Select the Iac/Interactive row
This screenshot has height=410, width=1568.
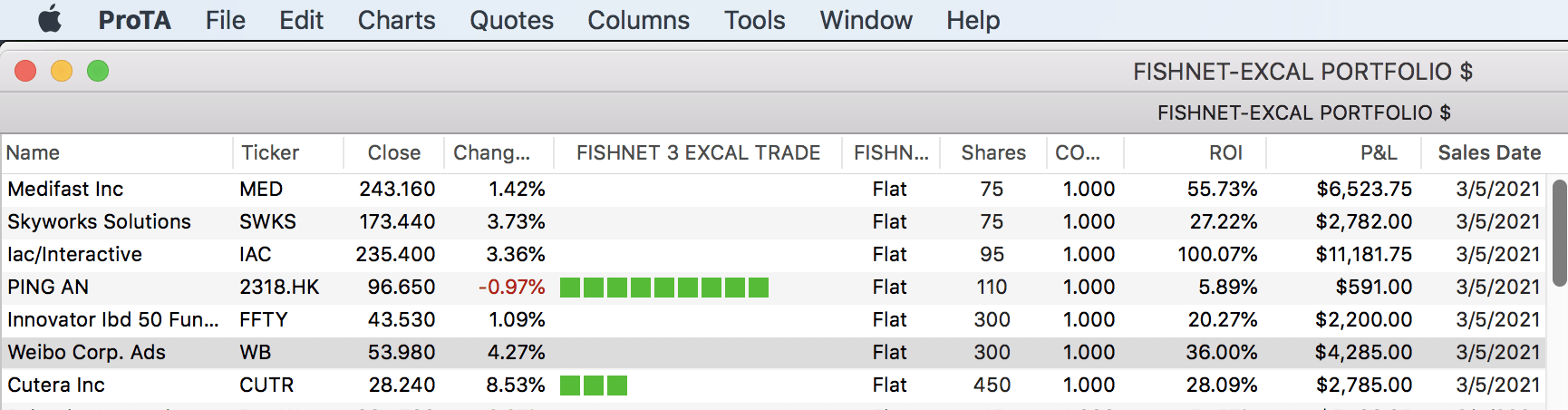(x=775, y=254)
